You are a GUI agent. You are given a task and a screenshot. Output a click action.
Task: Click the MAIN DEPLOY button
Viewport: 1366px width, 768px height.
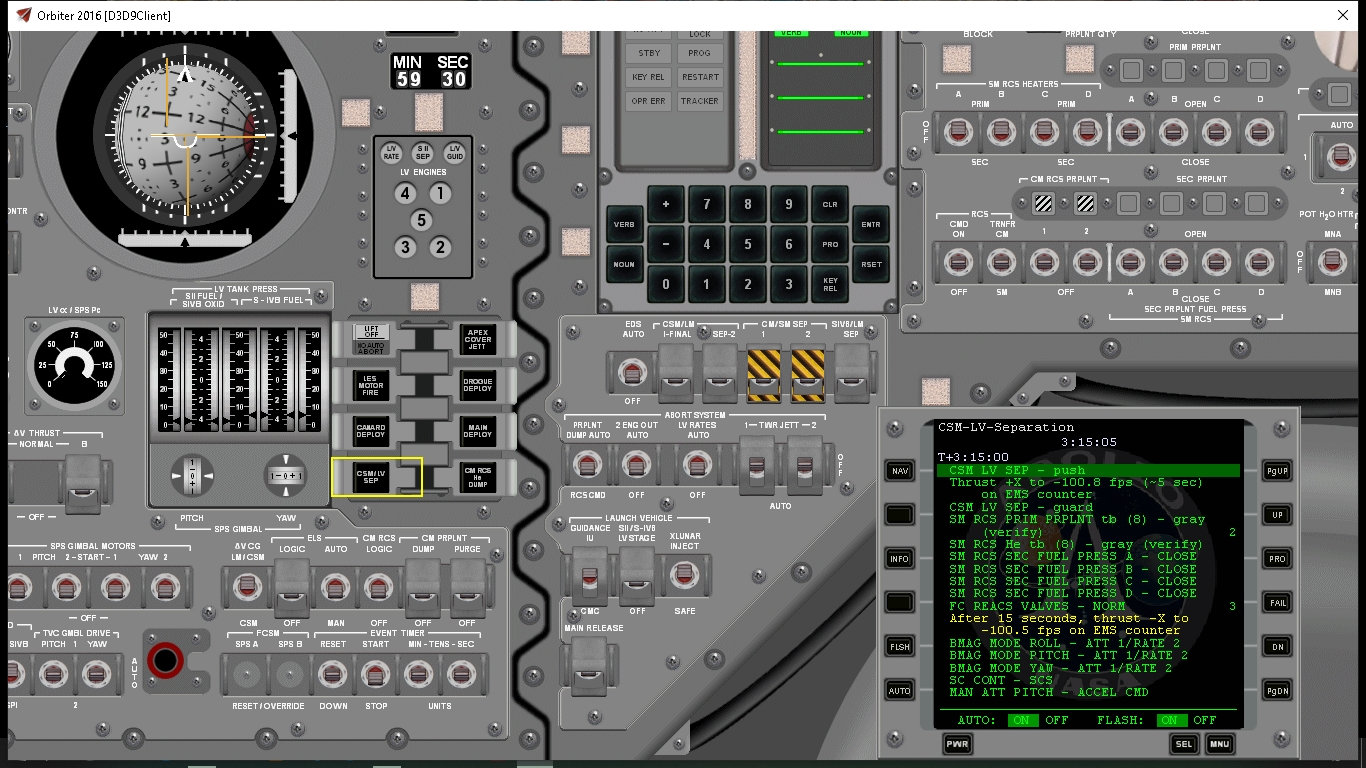pyautogui.click(x=478, y=430)
